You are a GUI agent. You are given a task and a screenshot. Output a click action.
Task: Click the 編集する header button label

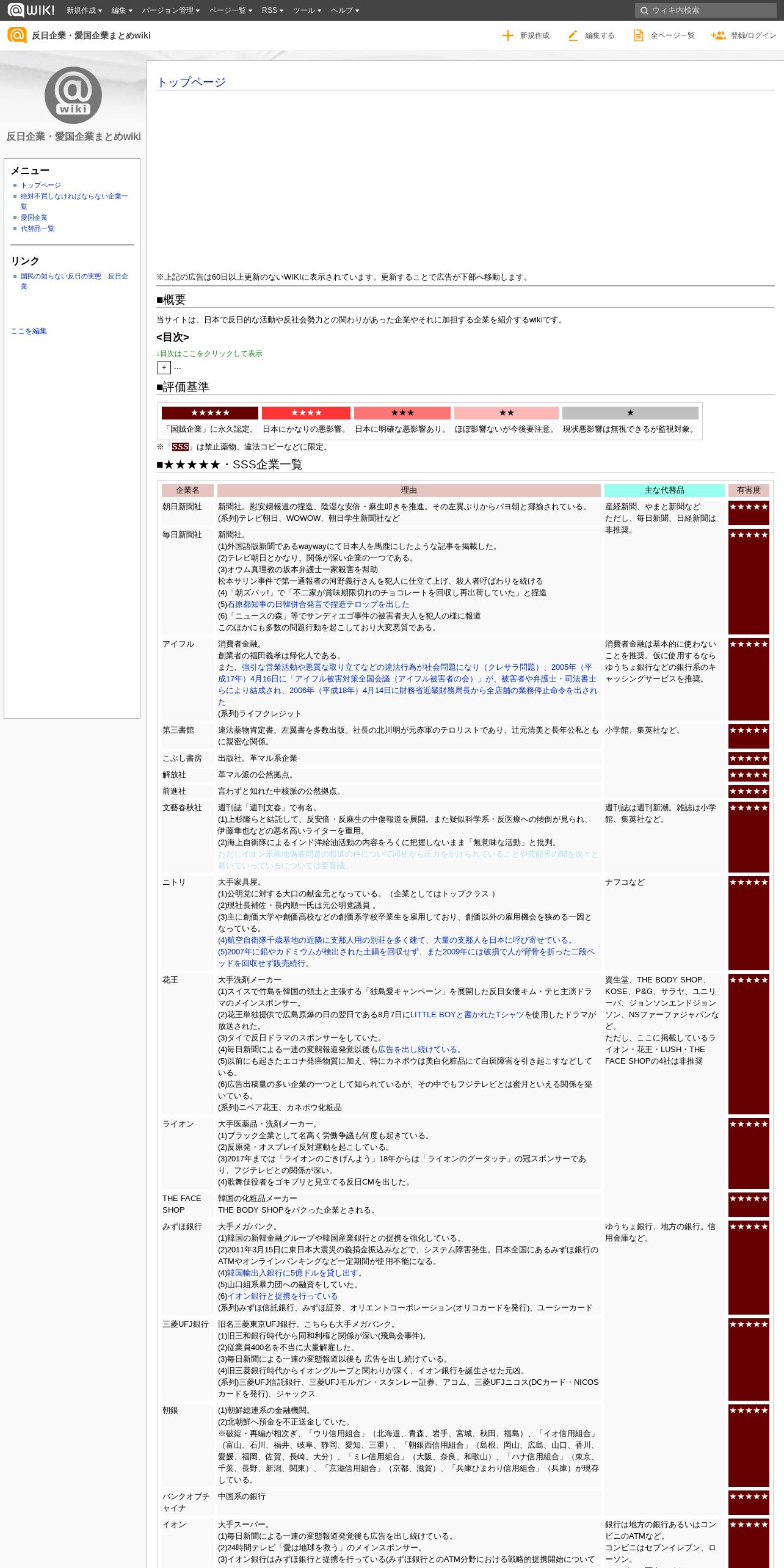600,35
